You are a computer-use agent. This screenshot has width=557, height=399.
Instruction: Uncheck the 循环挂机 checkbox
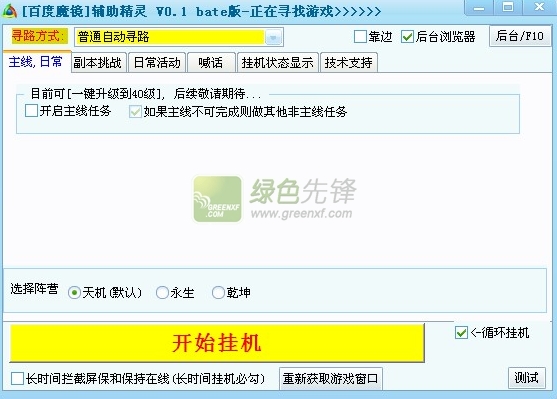(461, 333)
